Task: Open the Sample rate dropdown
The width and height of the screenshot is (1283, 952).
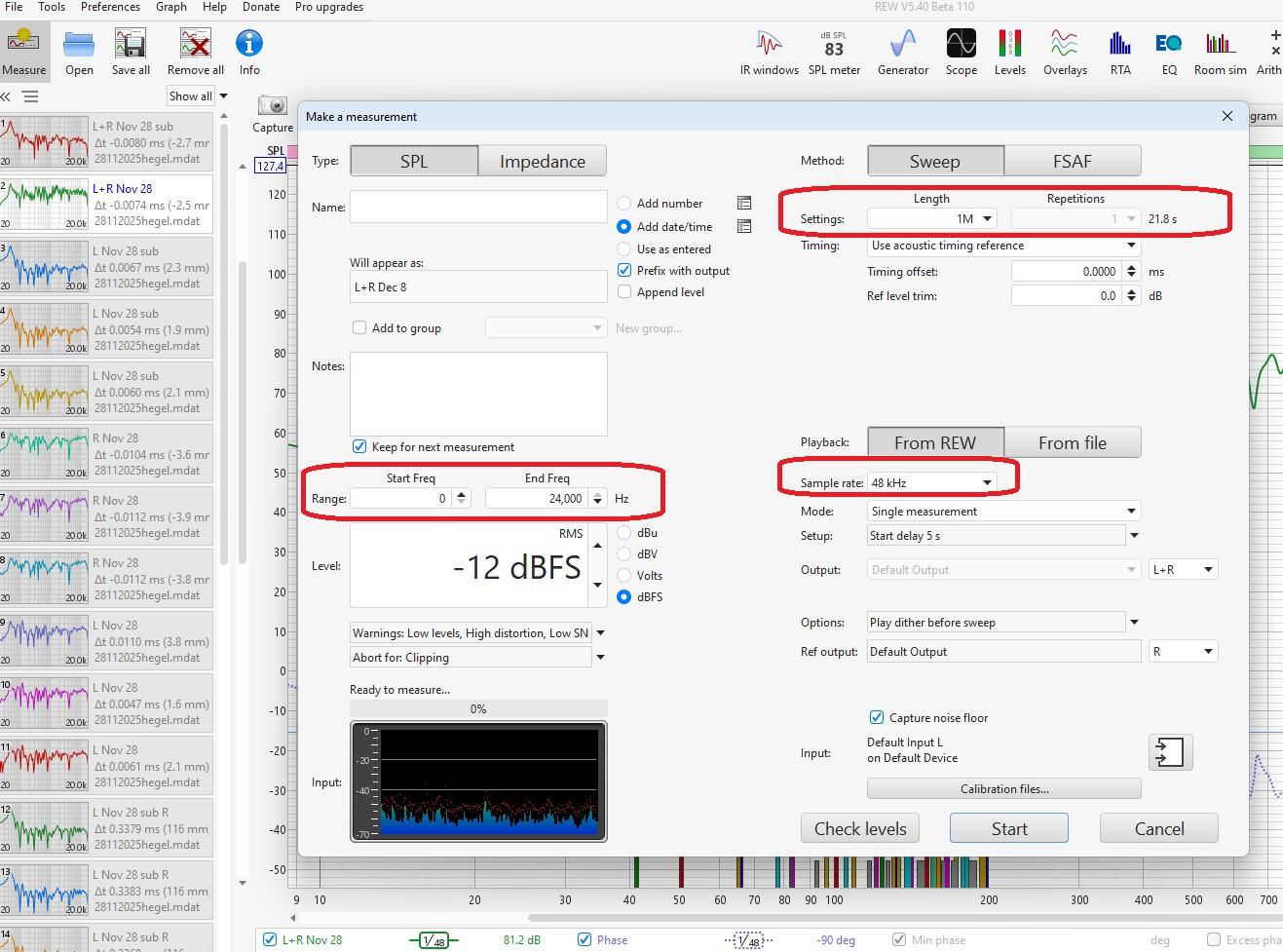Action: 931,483
